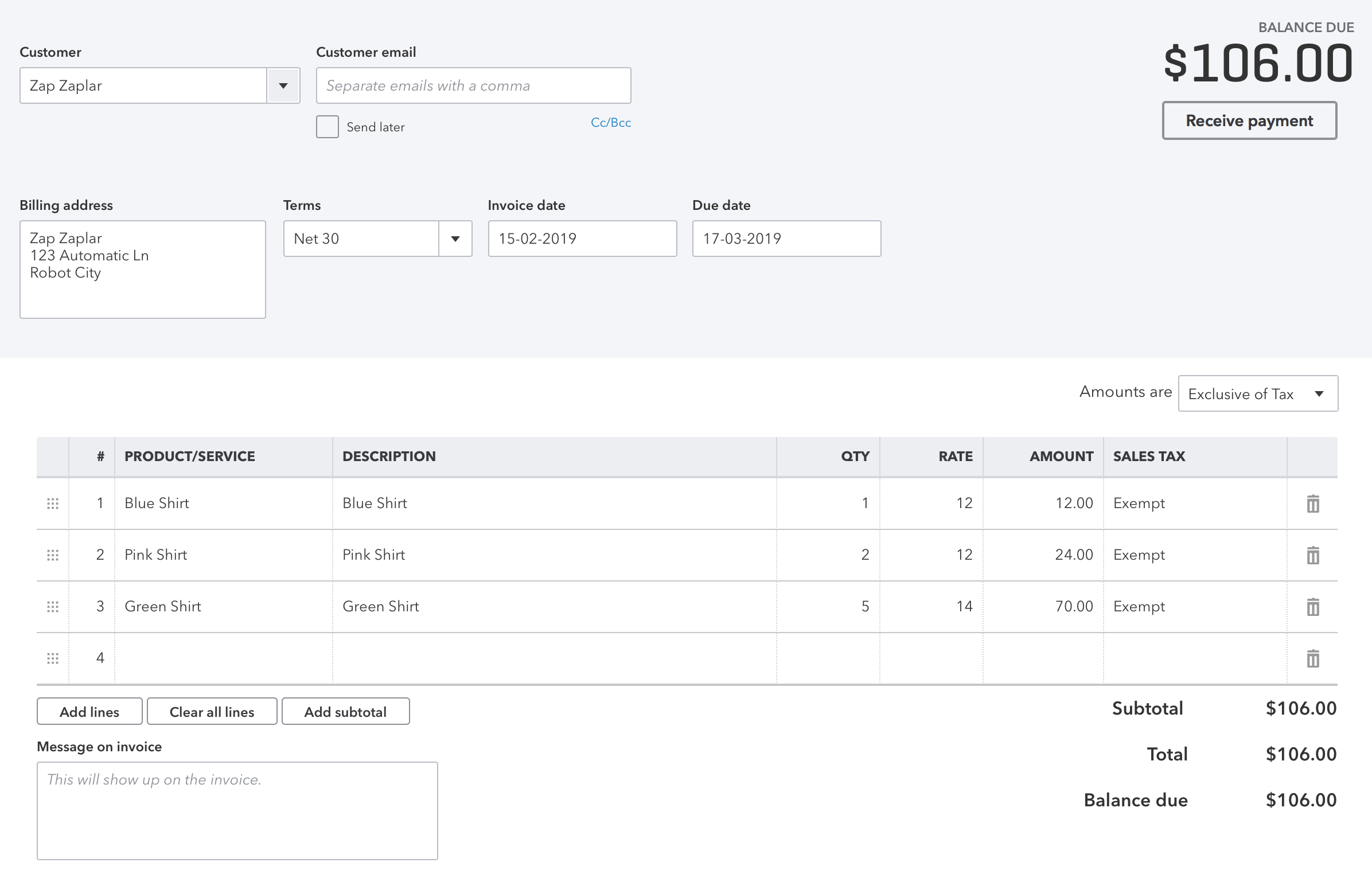The height and width of the screenshot is (874, 1372).
Task: Click into the Customer email field
Action: 473,86
